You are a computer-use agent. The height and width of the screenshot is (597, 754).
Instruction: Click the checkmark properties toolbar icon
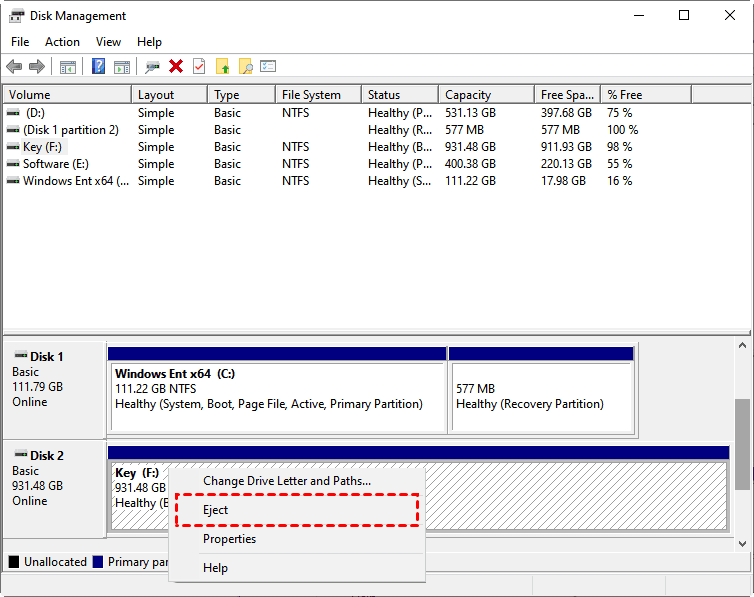[x=199, y=67]
